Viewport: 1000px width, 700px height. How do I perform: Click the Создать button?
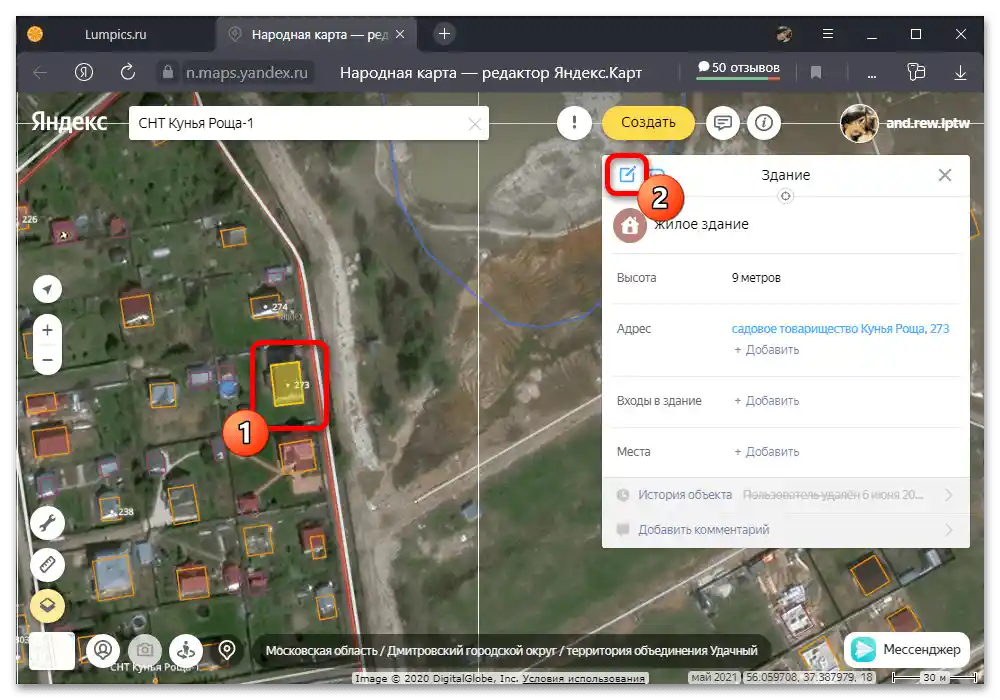pyautogui.click(x=648, y=122)
